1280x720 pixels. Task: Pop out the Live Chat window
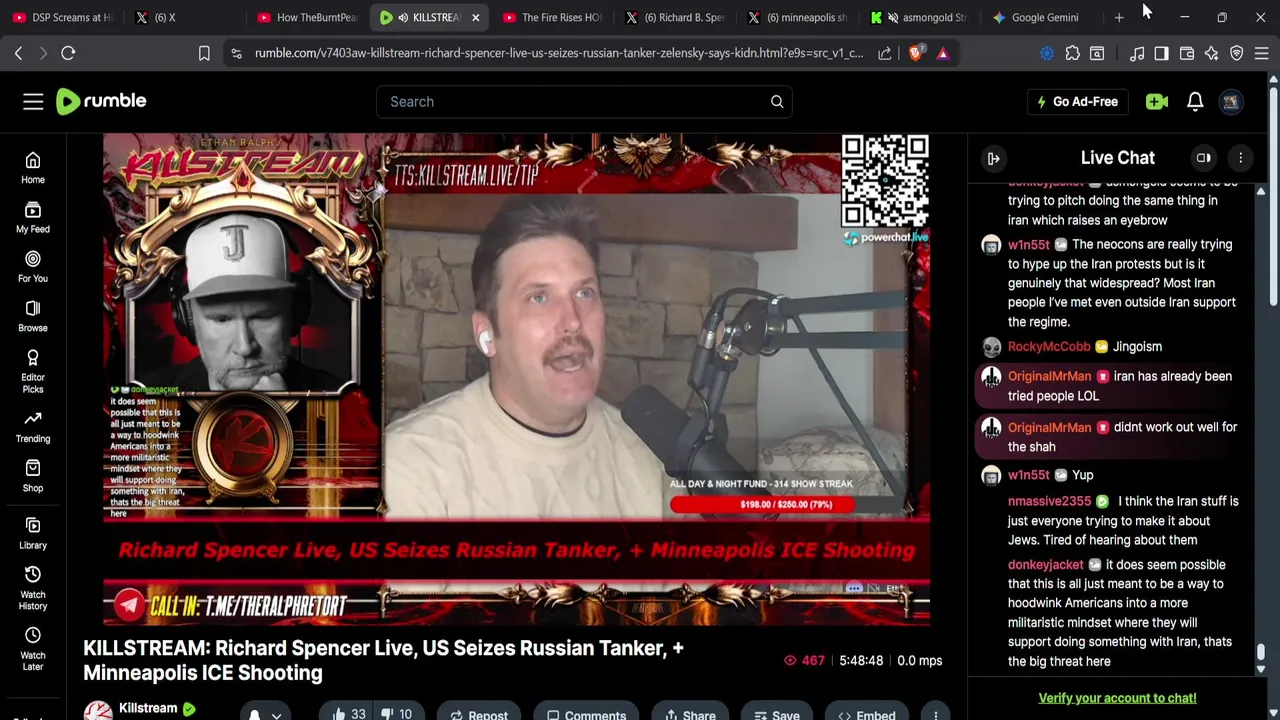pyautogui.click(x=1204, y=158)
